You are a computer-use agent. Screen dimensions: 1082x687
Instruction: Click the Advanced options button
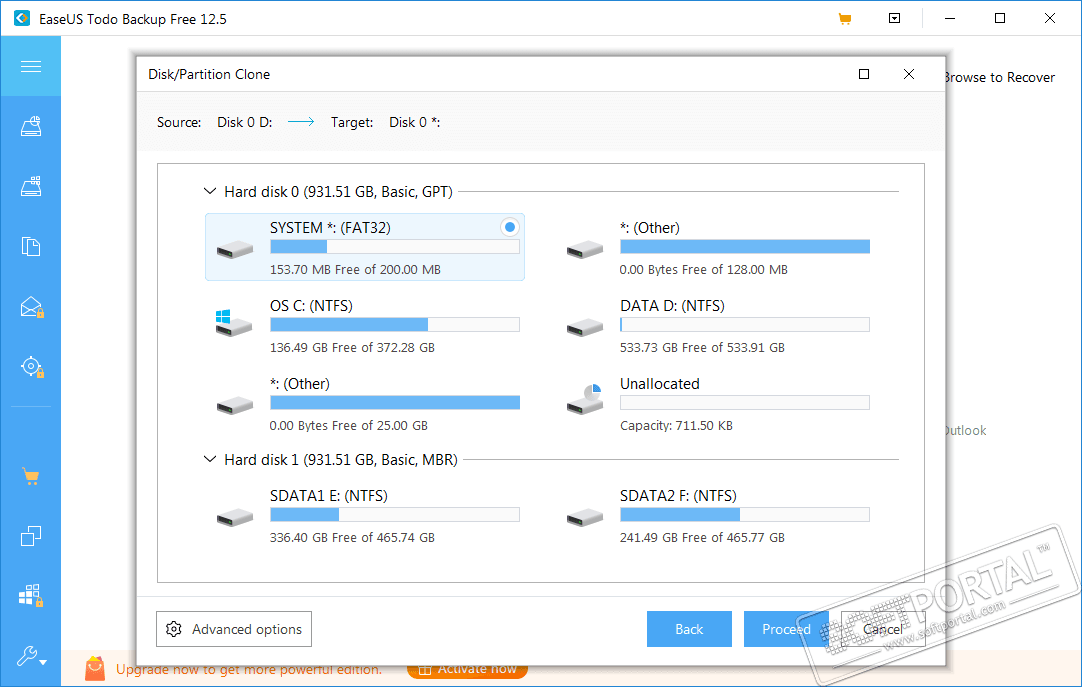(234, 629)
